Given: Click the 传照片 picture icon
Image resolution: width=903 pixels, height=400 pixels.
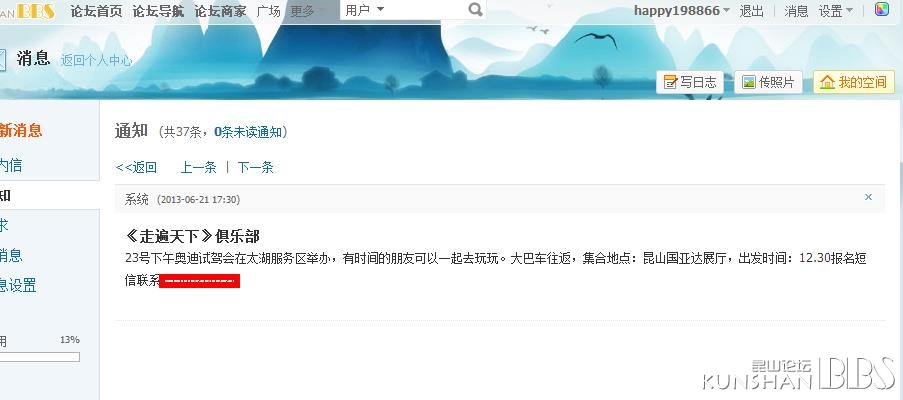Looking at the screenshot, I should coord(749,82).
